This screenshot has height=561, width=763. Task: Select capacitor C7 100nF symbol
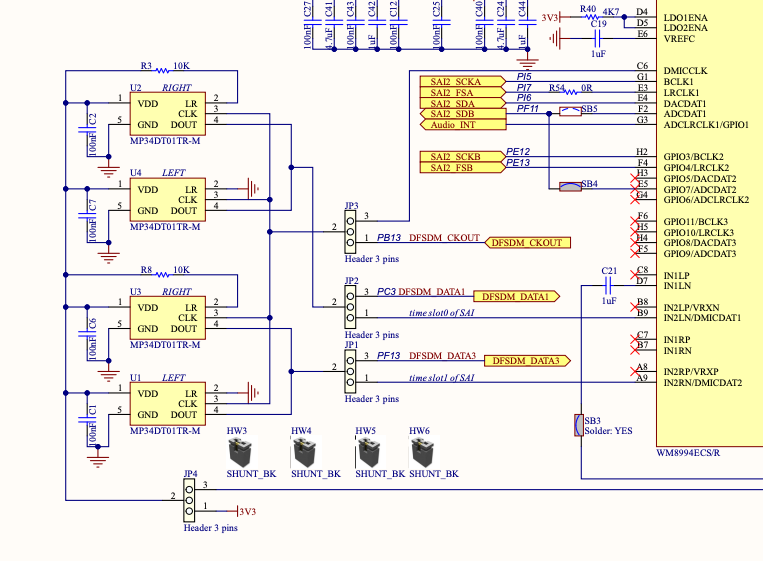[87, 216]
